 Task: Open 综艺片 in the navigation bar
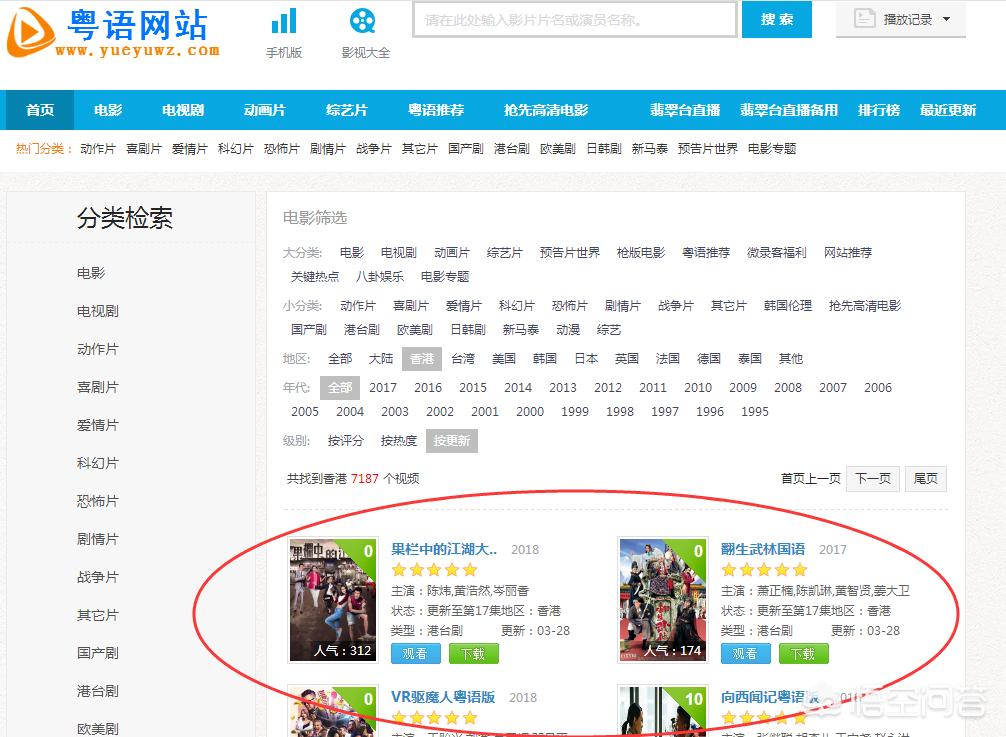346,110
